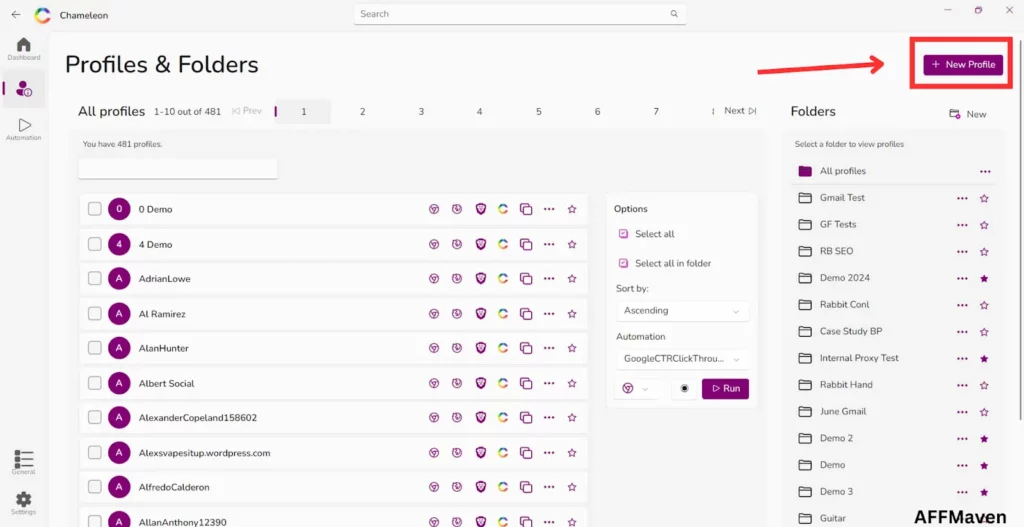Go to page 7
1024x527 pixels.
(x=656, y=112)
